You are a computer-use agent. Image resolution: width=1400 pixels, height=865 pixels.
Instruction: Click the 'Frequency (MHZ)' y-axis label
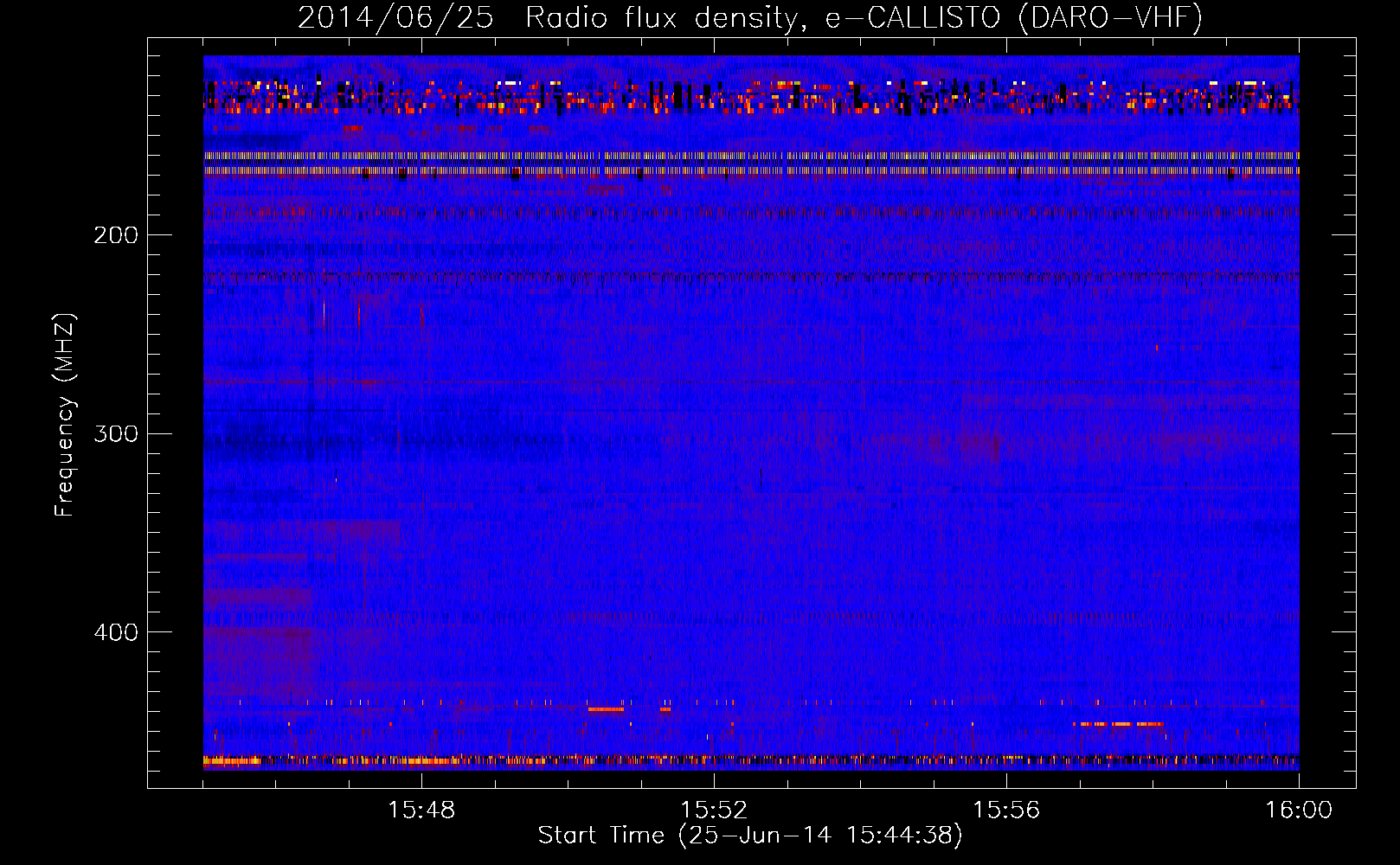pos(65,414)
